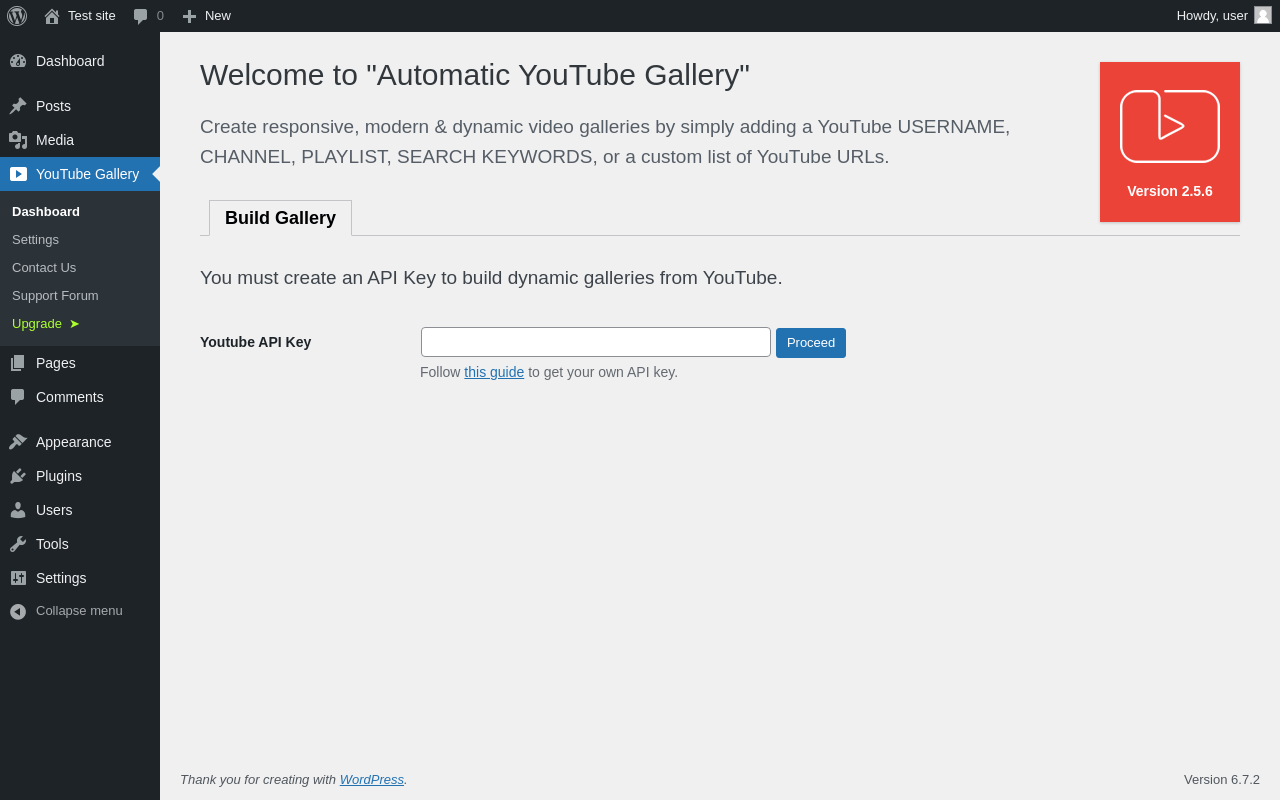
Task: Click the Comments speech bubble sidebar icon
Action: 18,397
